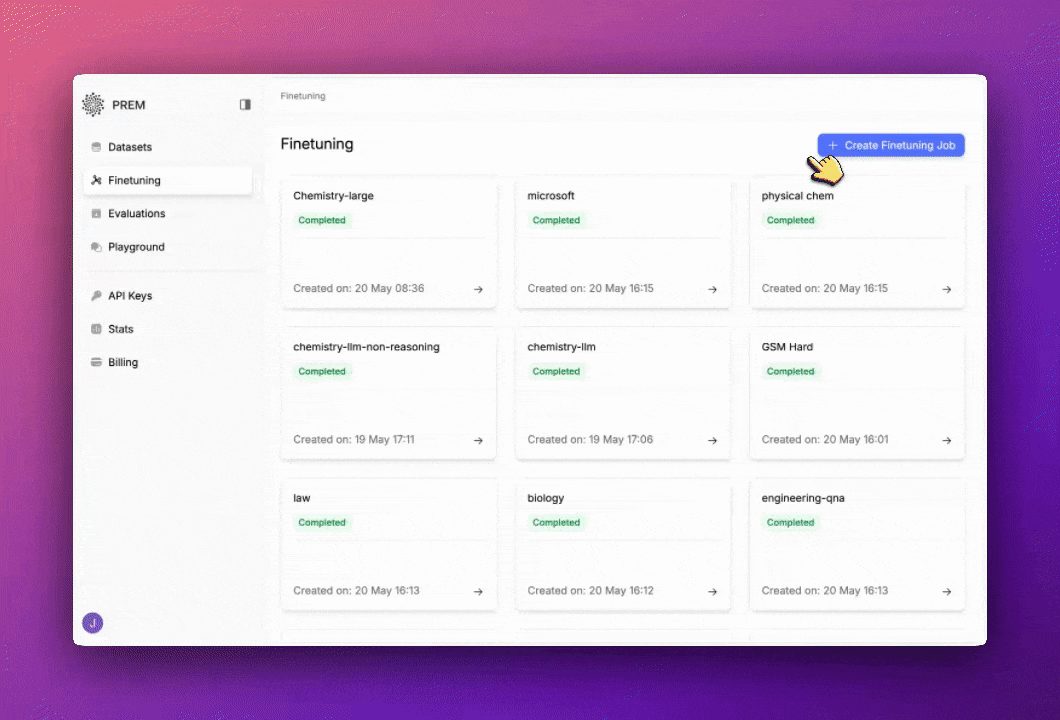This screenshot has width=1060, height=720.
Task: Switch to the Evaluations section
Action: click(x=136, y=213)
